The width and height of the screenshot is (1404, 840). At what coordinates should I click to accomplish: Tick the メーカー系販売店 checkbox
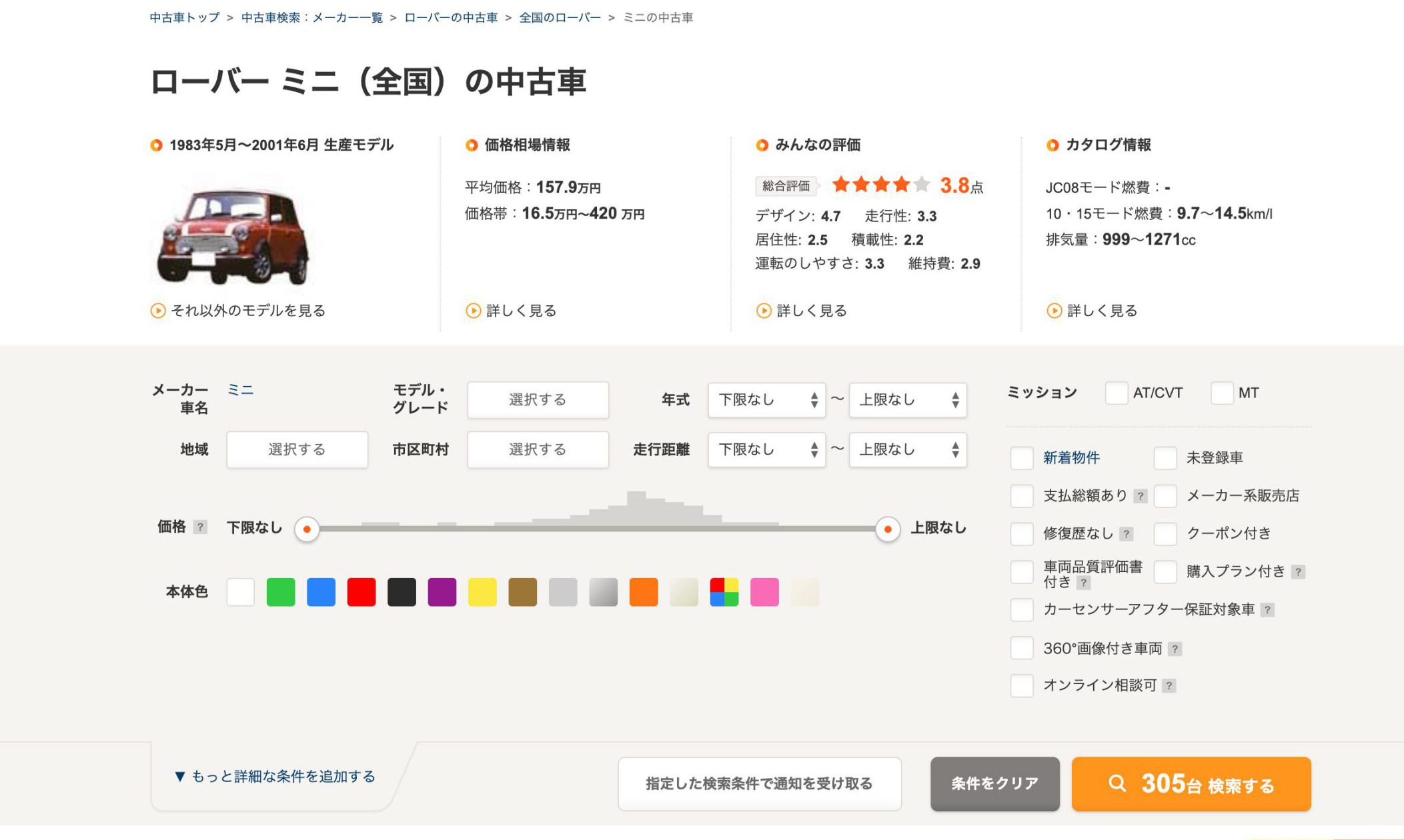(x=1165, y=496)
